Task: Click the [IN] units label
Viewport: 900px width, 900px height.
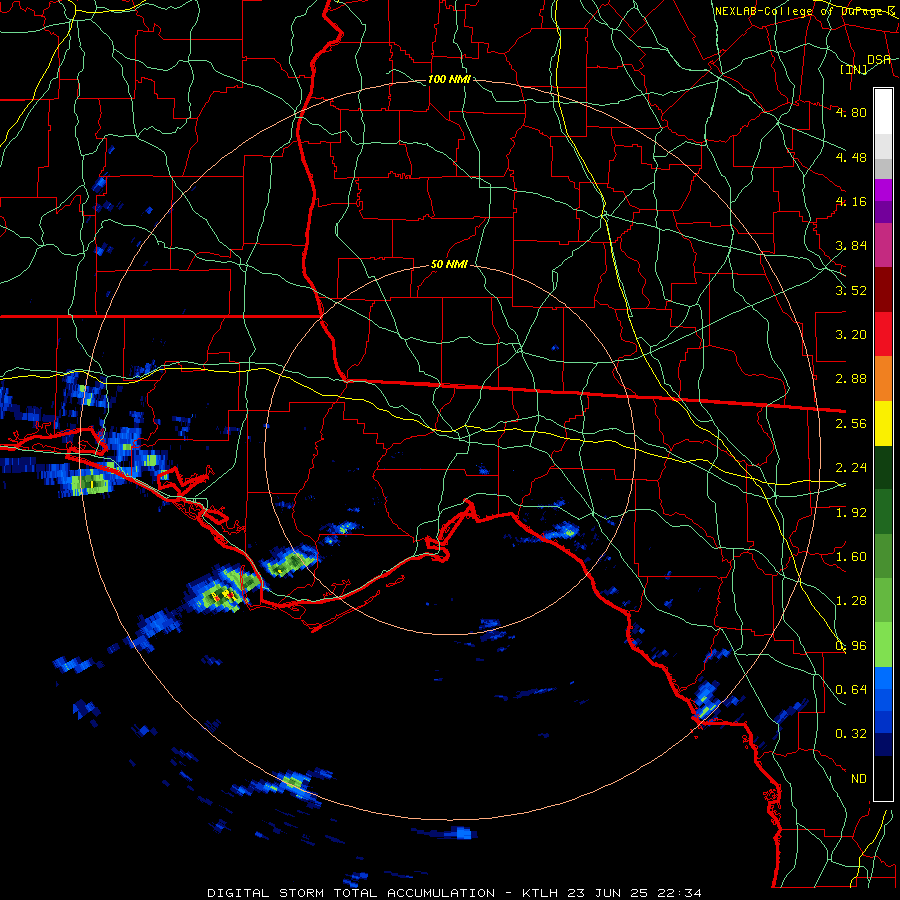Action: click(x=854, y=70)
